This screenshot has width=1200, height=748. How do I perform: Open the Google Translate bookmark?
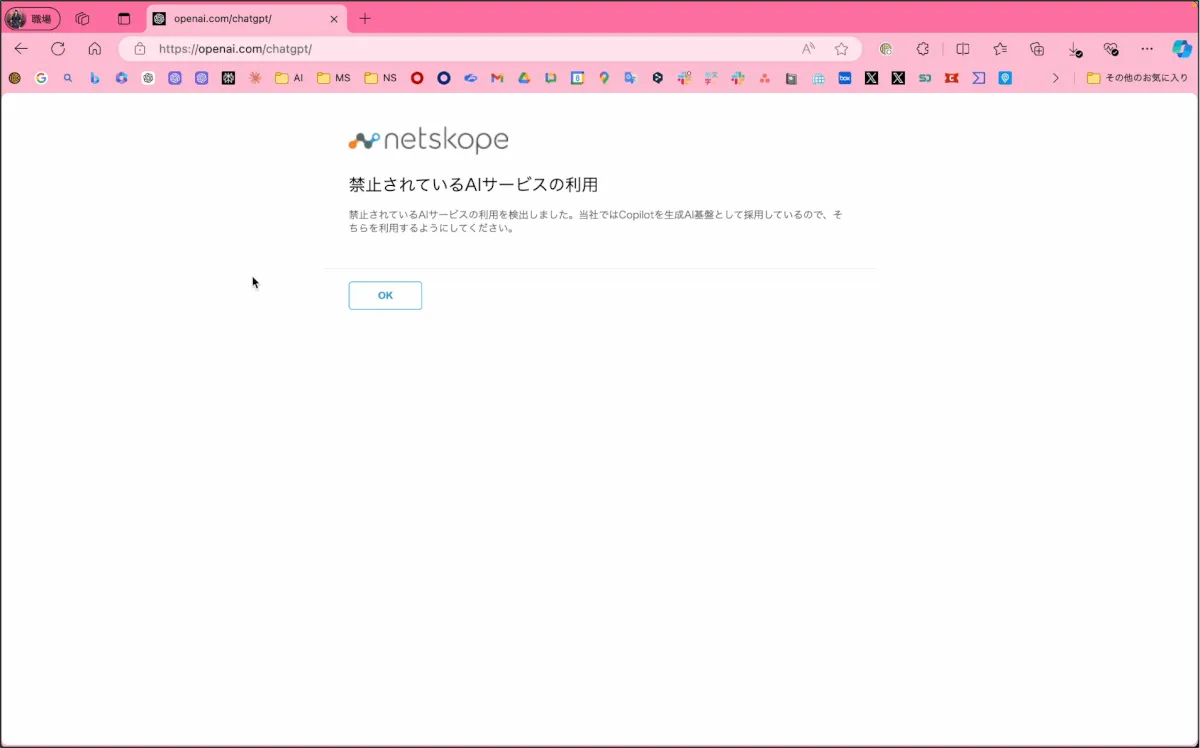630,78
